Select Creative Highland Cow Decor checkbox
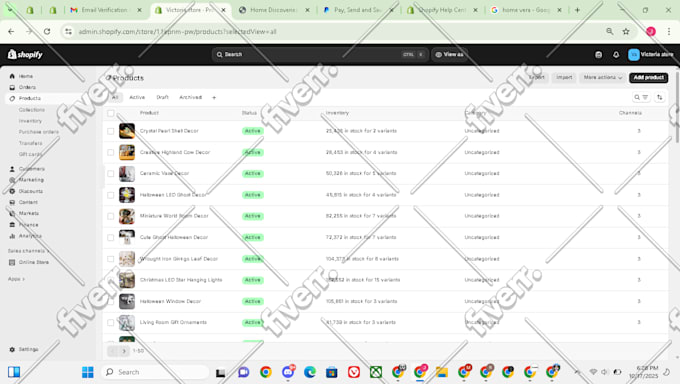The height and width of the screenshot is (384, 680). (111, 152)
